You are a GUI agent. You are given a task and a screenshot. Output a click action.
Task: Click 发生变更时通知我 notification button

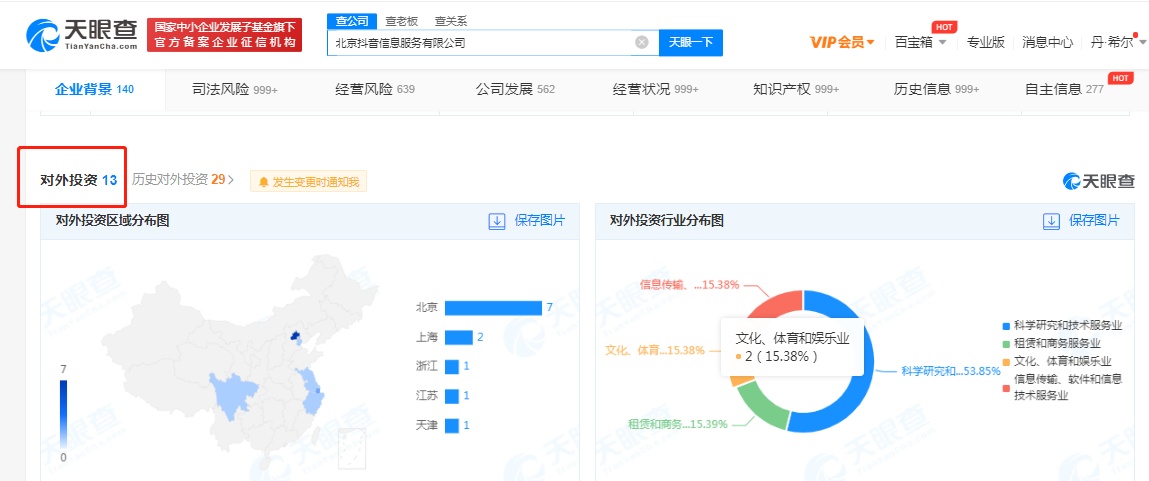309,182
